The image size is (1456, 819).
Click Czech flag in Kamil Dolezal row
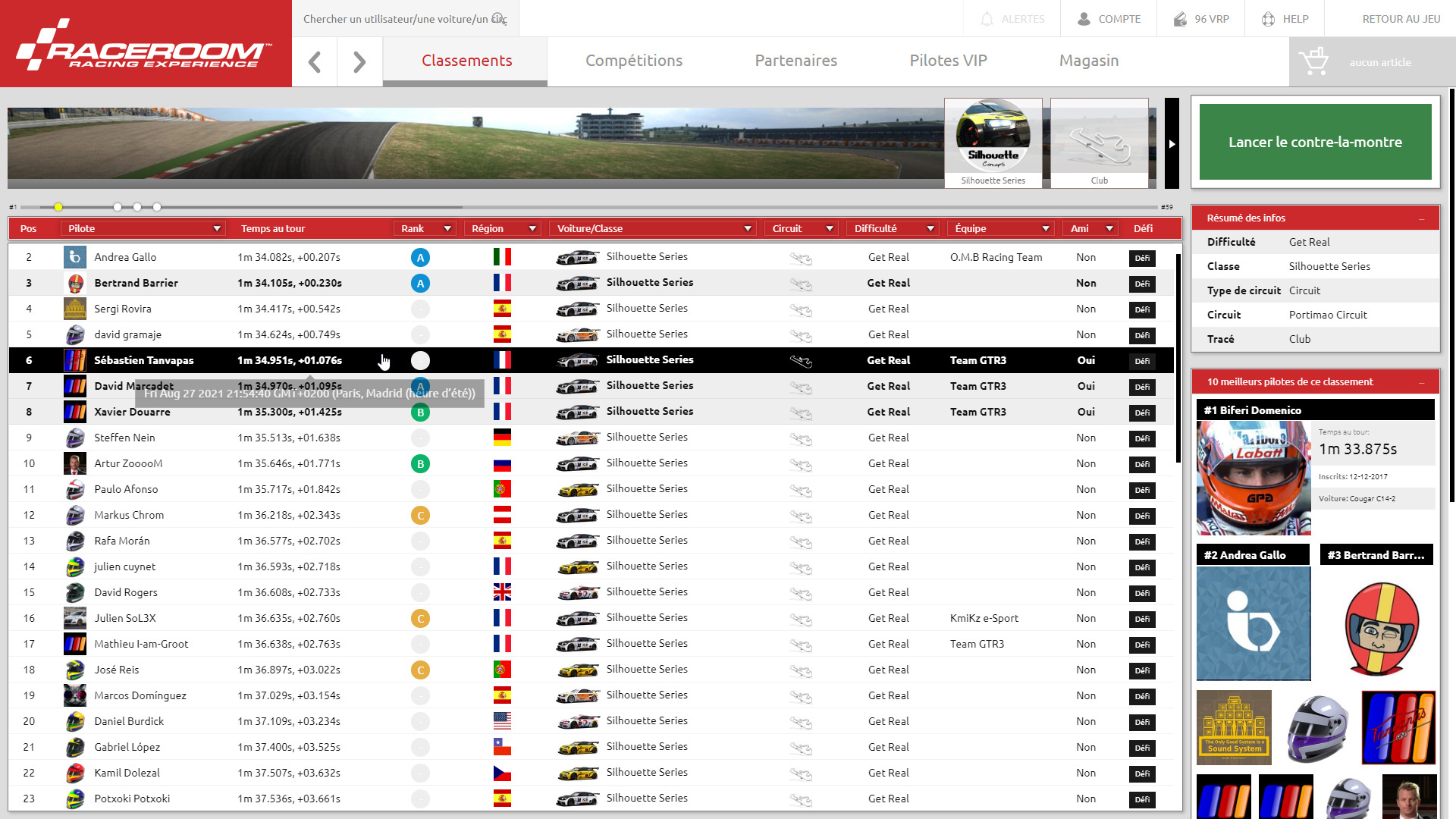(502, 773)
